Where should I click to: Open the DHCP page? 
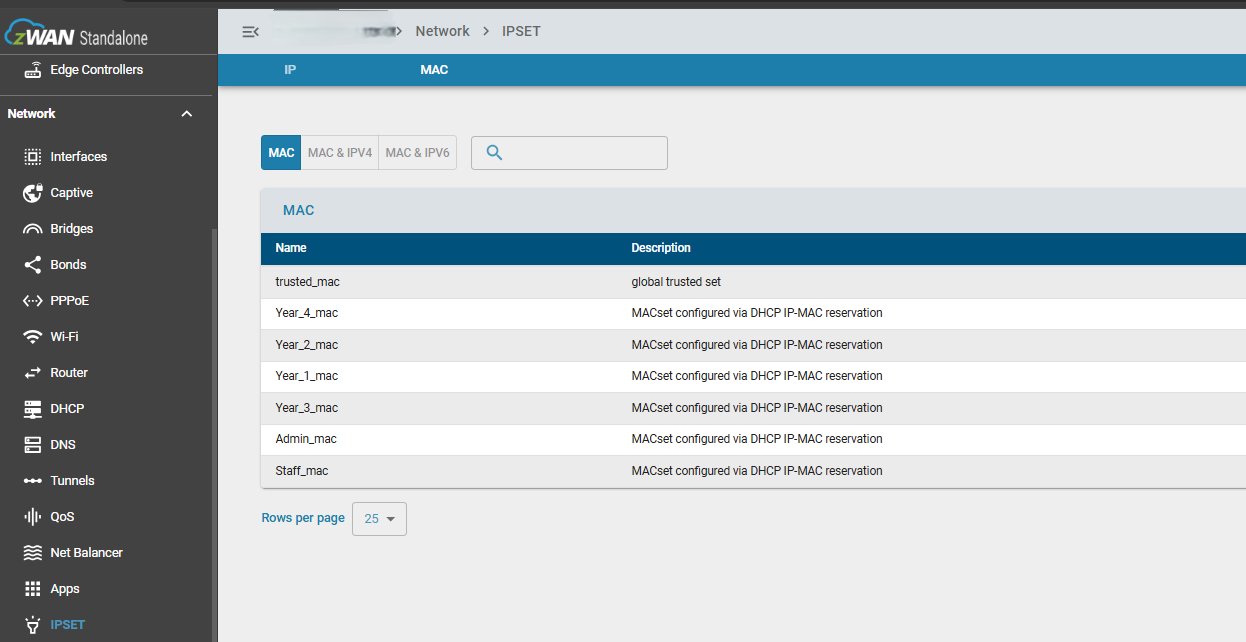(68, 409)
